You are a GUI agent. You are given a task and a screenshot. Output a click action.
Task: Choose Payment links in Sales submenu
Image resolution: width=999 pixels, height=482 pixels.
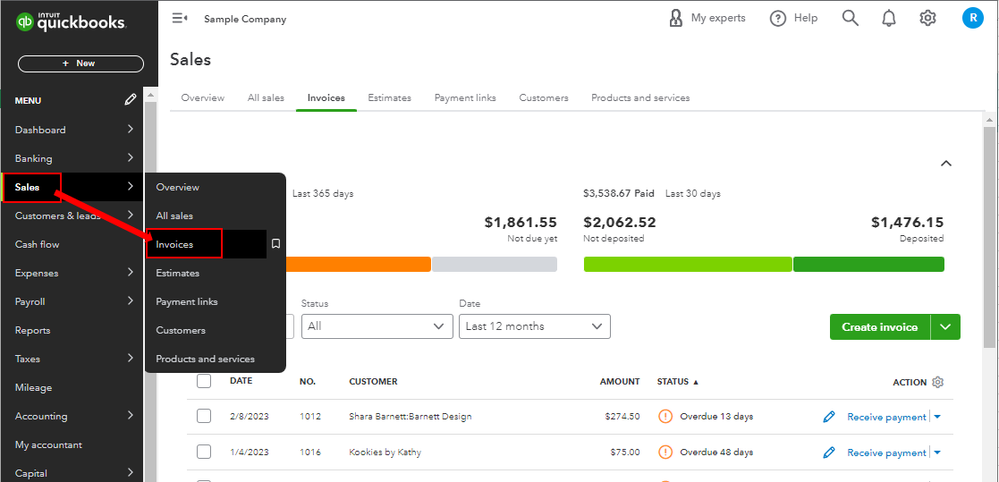point(187,302)
